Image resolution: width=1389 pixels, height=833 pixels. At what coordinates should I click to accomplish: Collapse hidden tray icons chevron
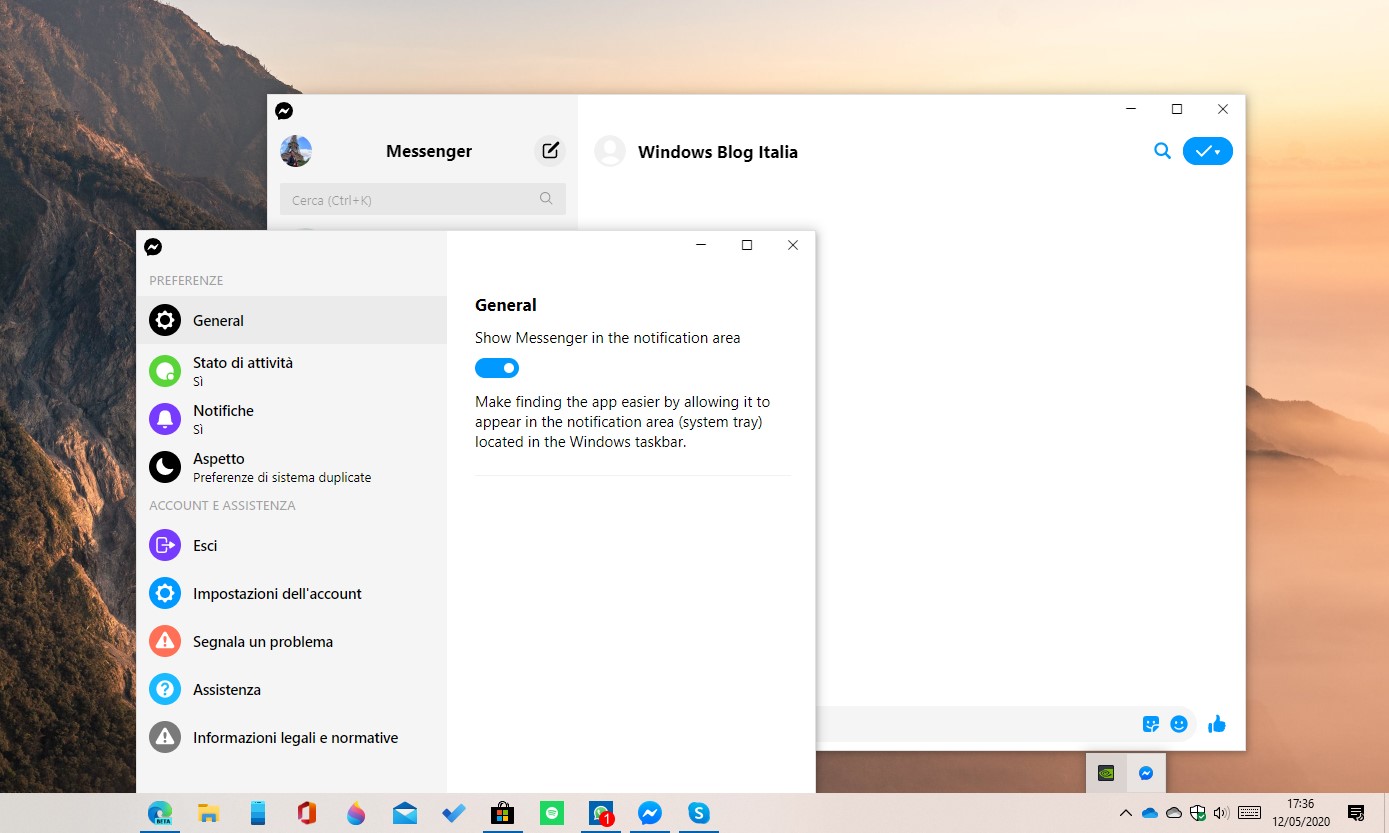pyautogui.click(x=1125, y=813)
